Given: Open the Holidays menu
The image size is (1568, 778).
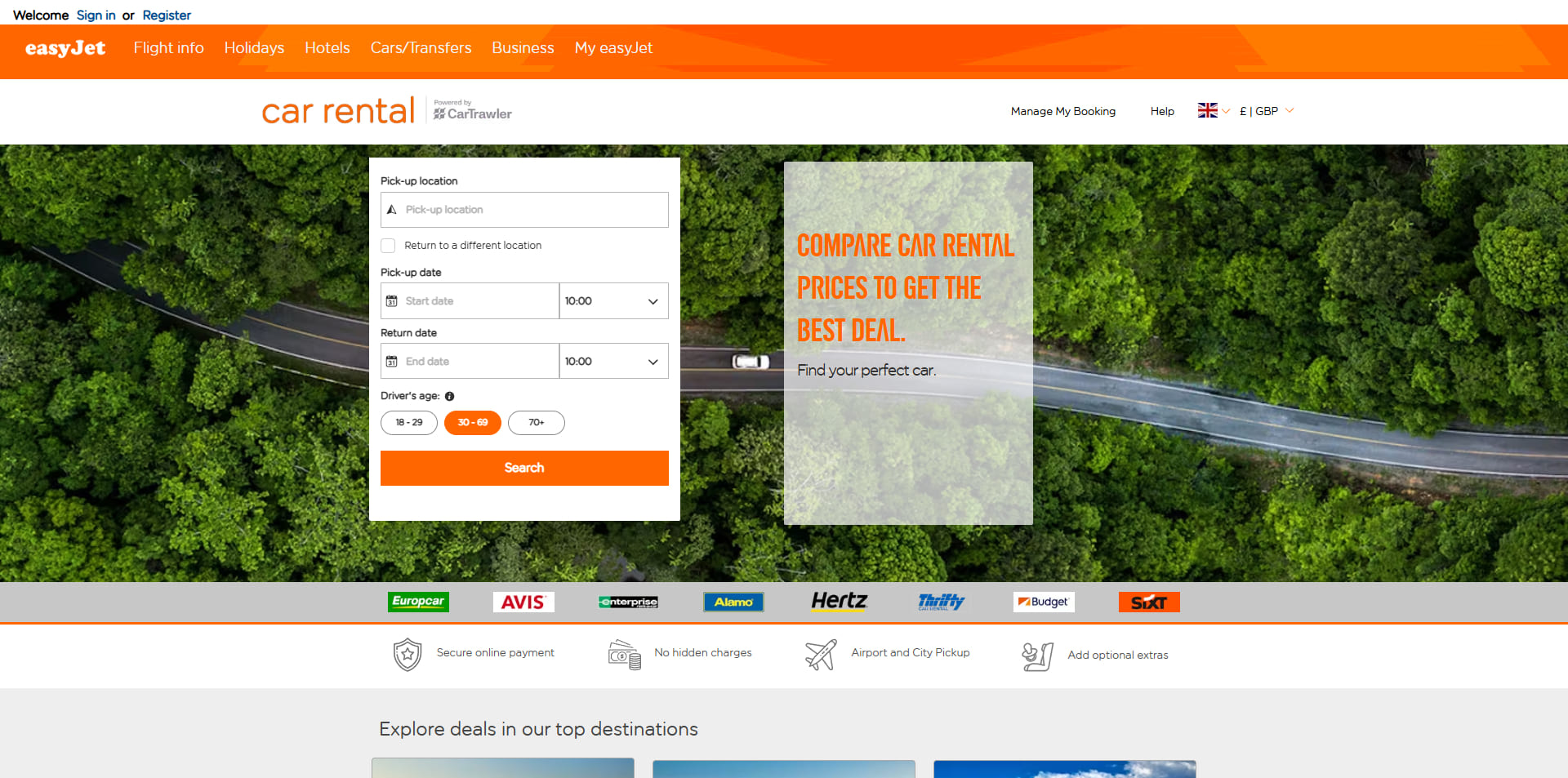Looking at the screenshot, I should click(x=255, y=48).
